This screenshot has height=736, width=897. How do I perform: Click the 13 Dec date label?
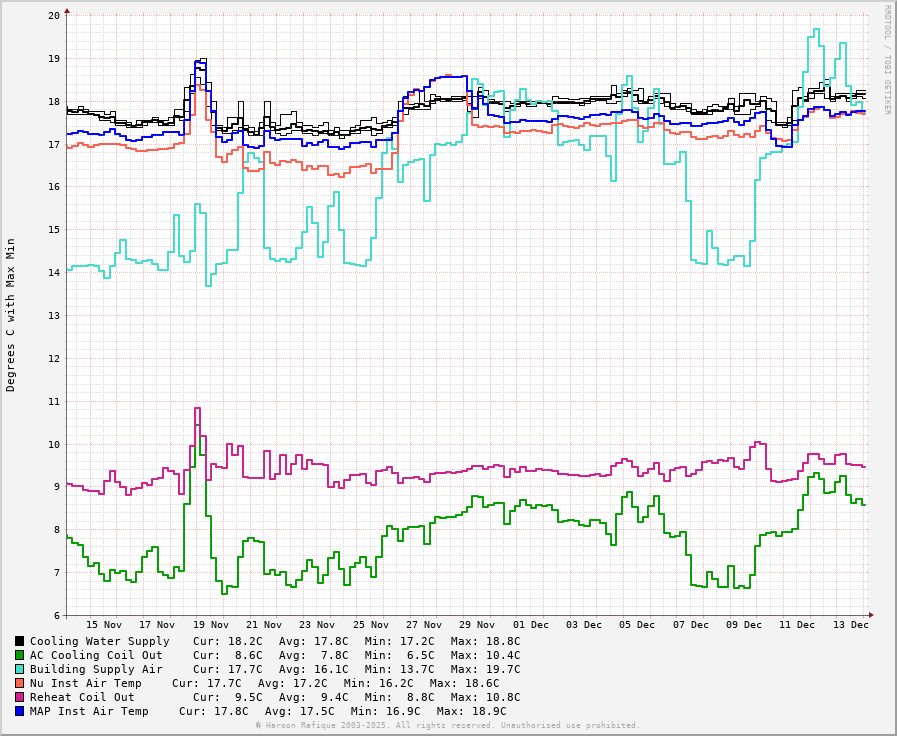[x=851, y=625]
